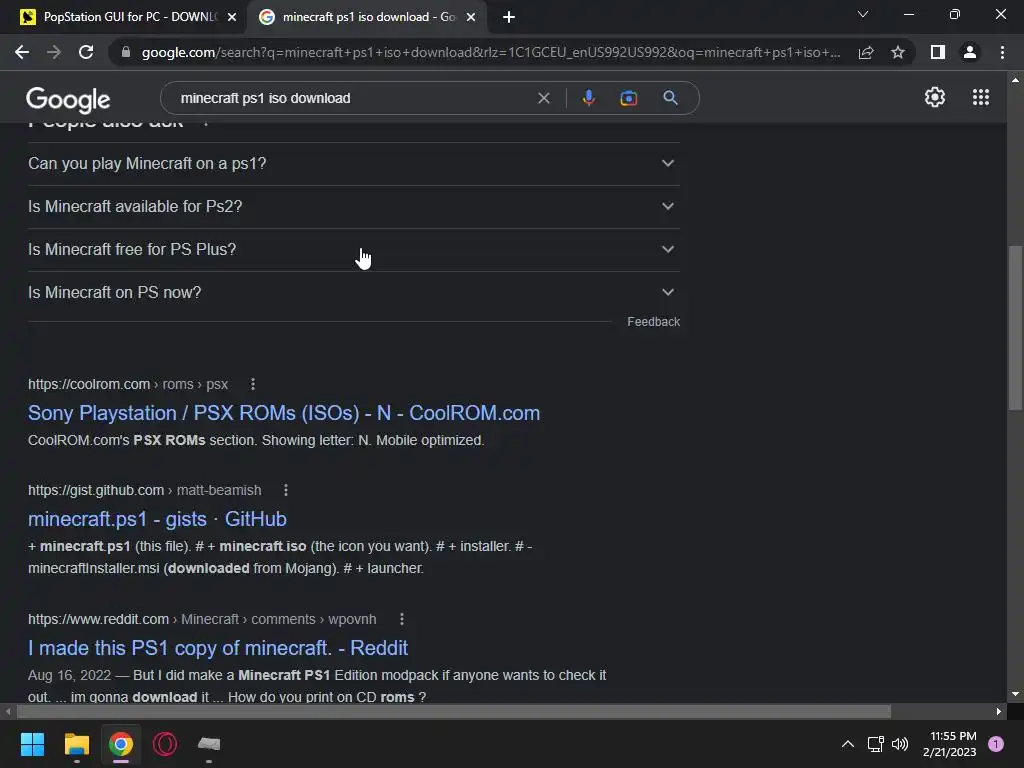Click the horizontal scrollbar thumb
The height and width of the screenshot is (768, 1024).
click(x=454, y=711)
